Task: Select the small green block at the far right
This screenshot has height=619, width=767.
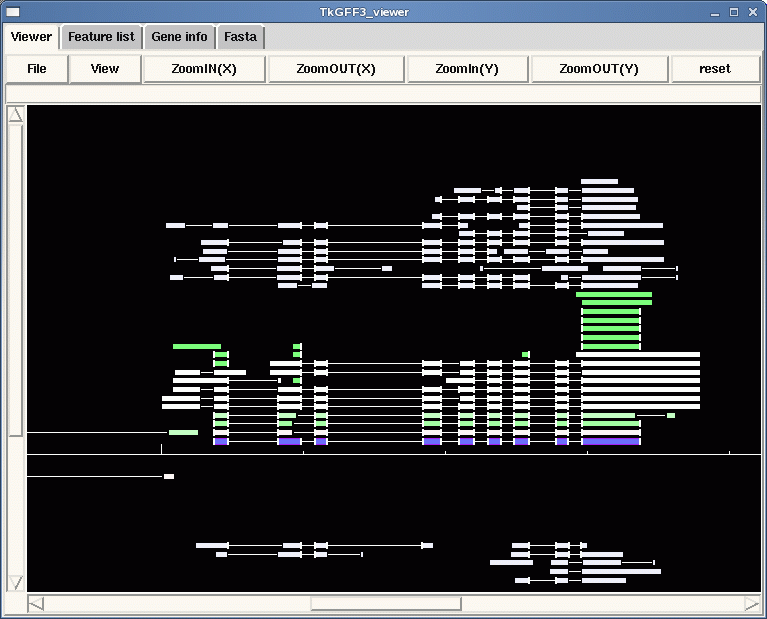Action: coord(671,415)
